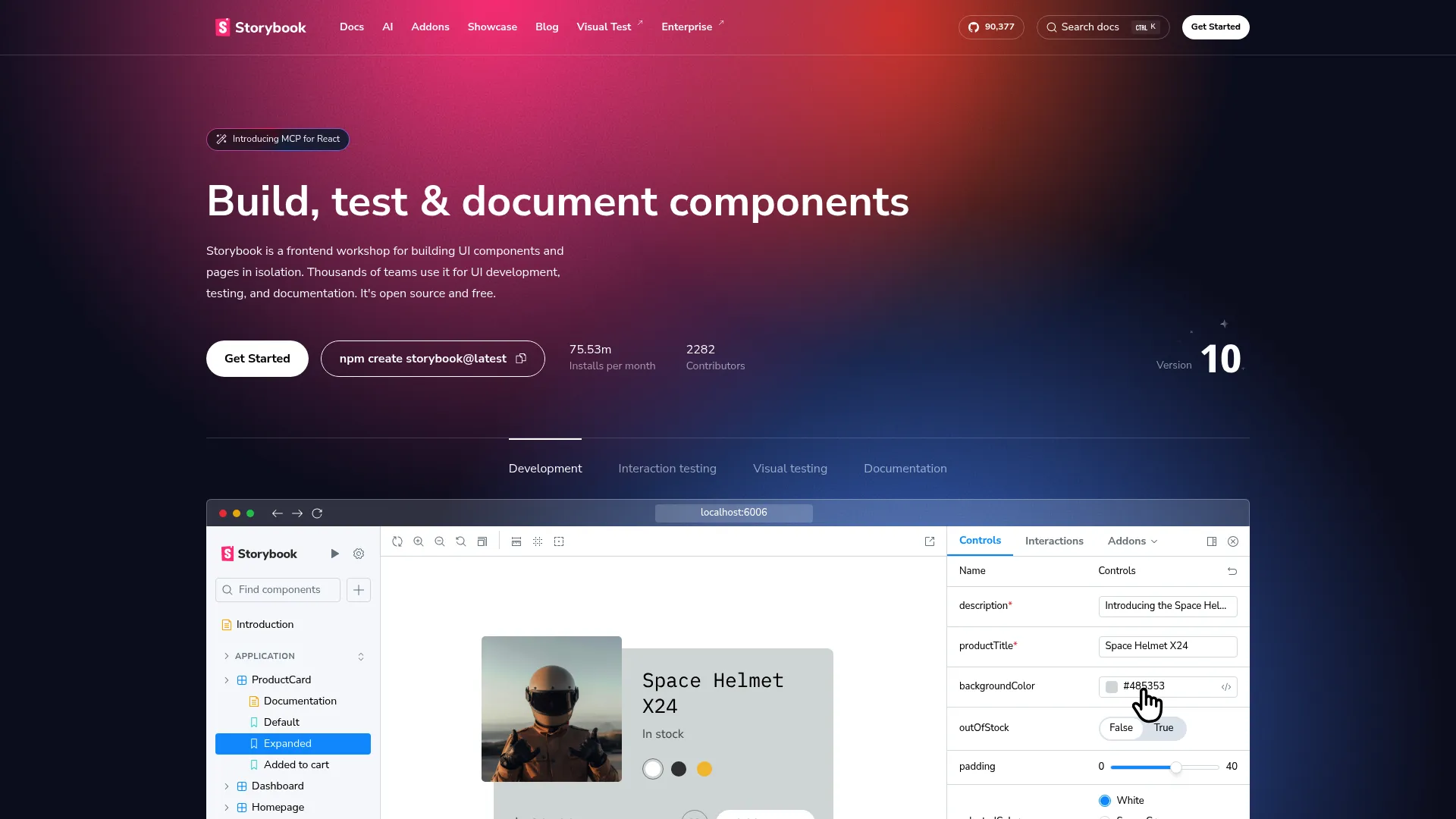Click the Find components search box
Screen dimensions: 1456x819
(278, 590)
